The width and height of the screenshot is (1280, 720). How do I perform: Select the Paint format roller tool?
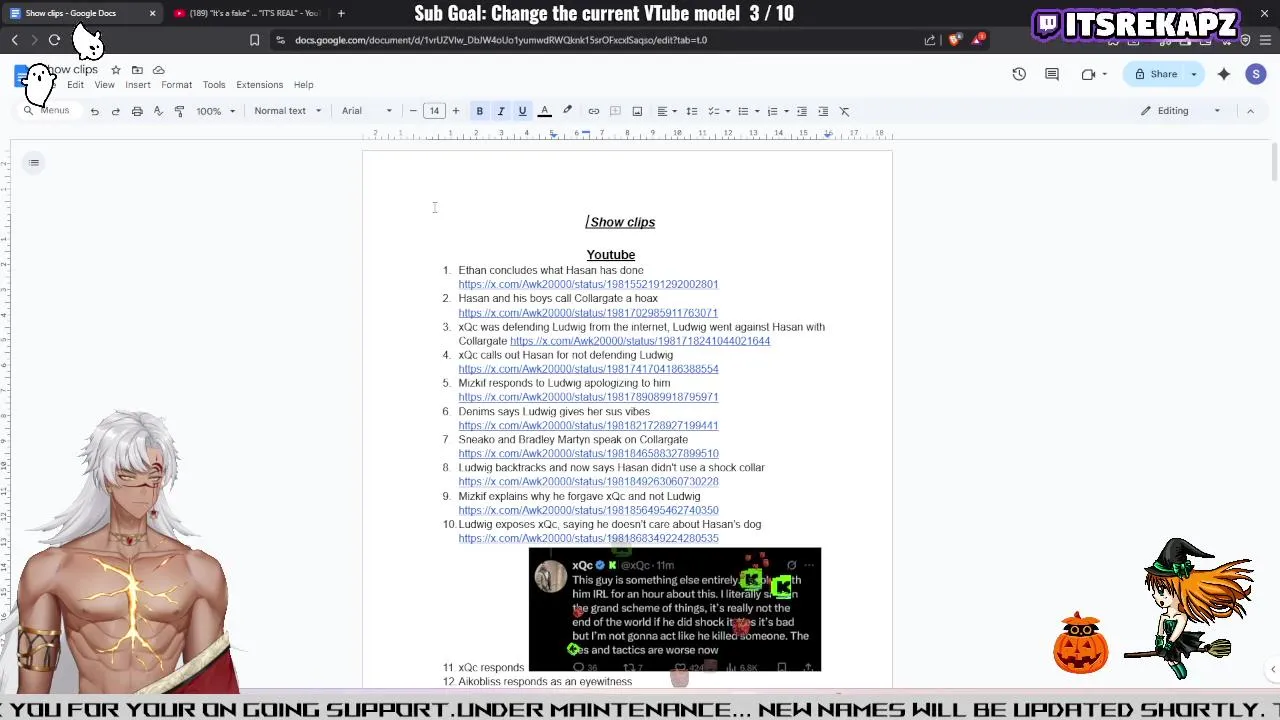tap(179, 111)
